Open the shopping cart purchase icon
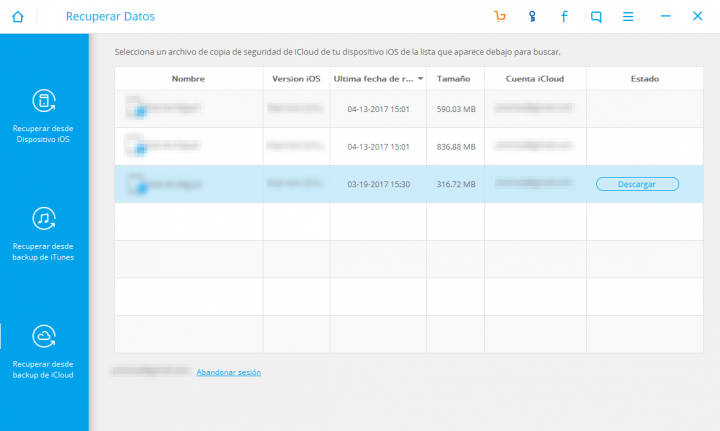720x431 pixels. [500, 17]
